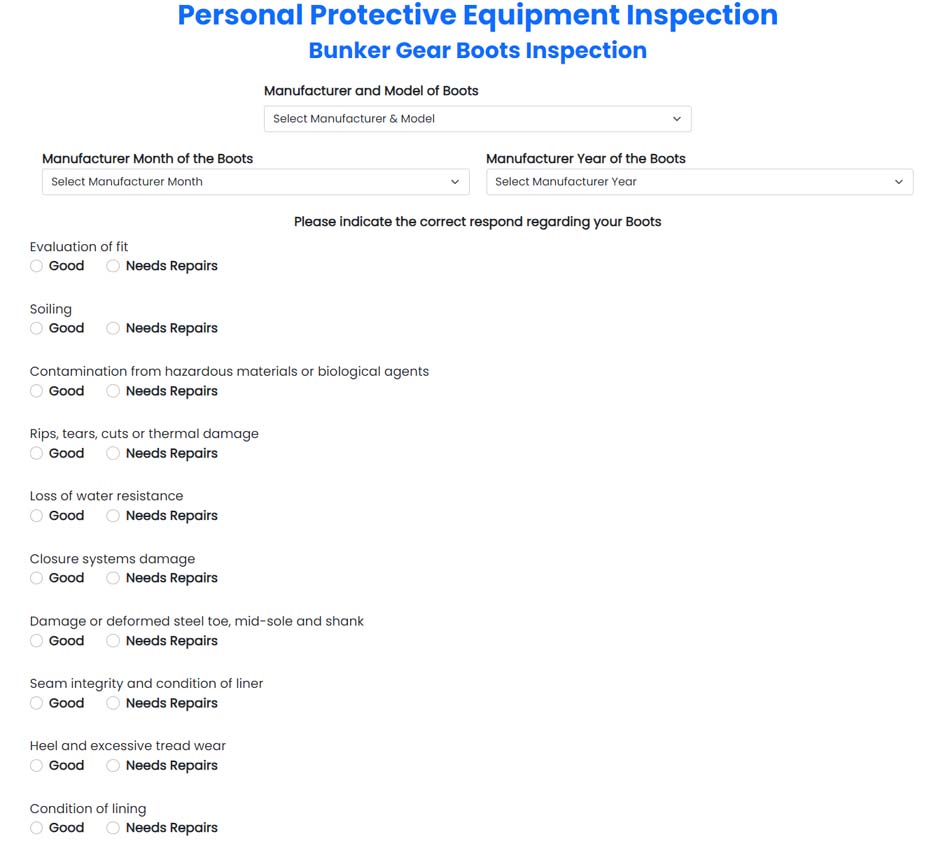
Task: Mark steel toe and shank Needs Repairs
Action: click(113, 640)
